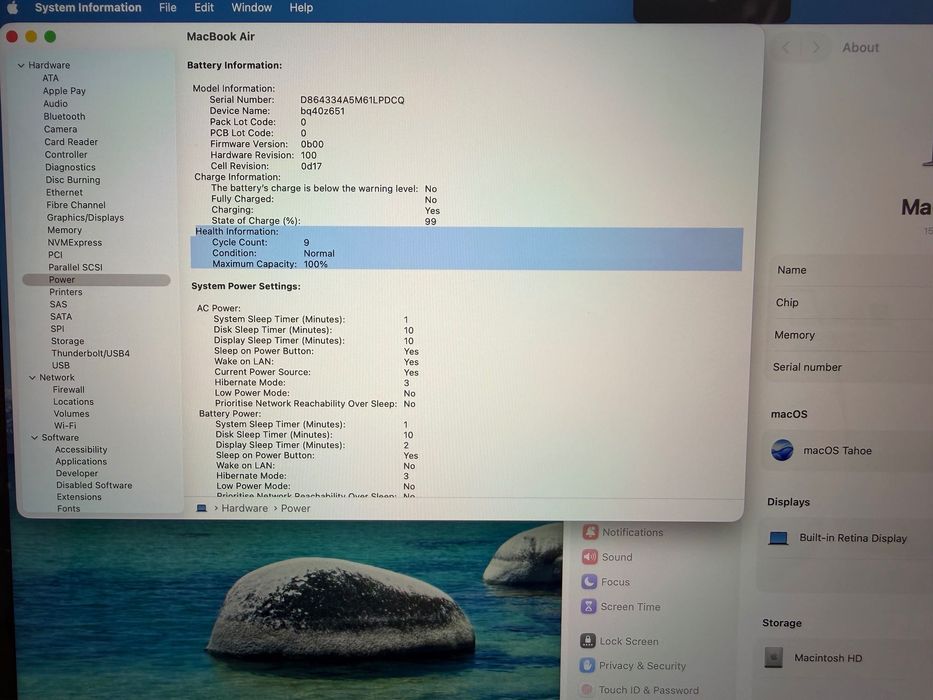Viewport: 933px width, 700px height.
Task: Select Volumes under Network
Action: click(x=71, y=414)
